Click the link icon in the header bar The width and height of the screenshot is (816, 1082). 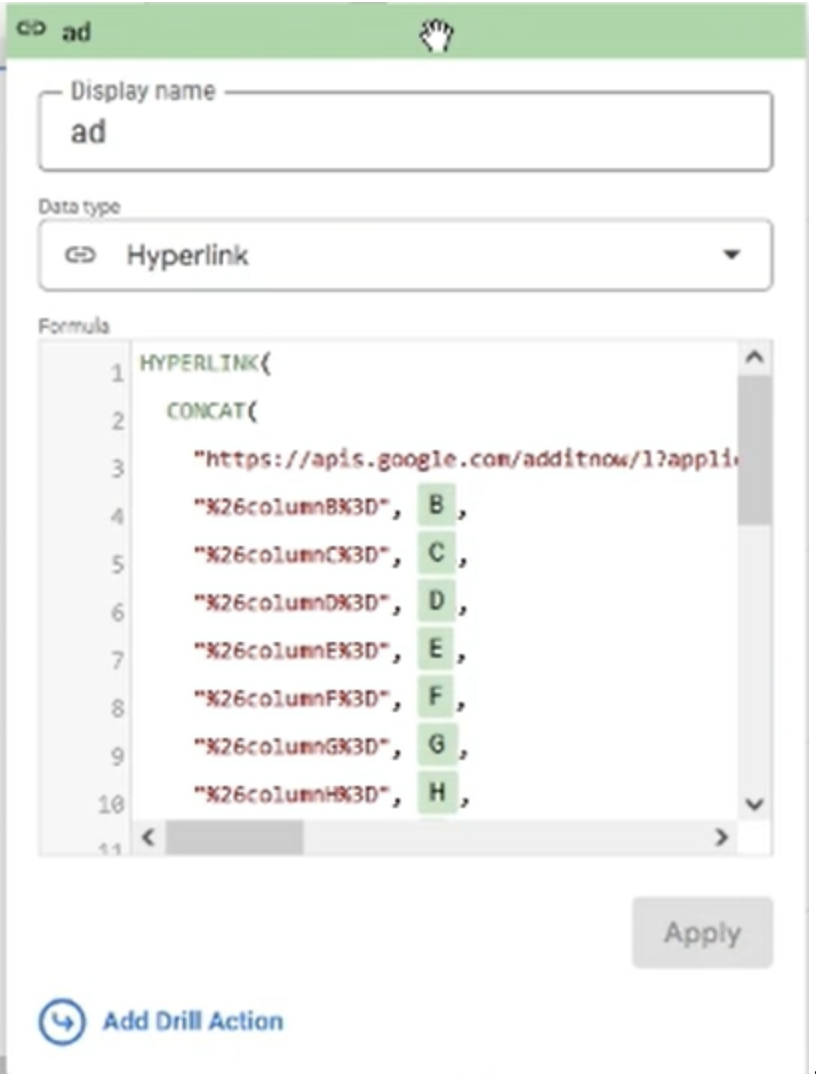pos(32,30)
